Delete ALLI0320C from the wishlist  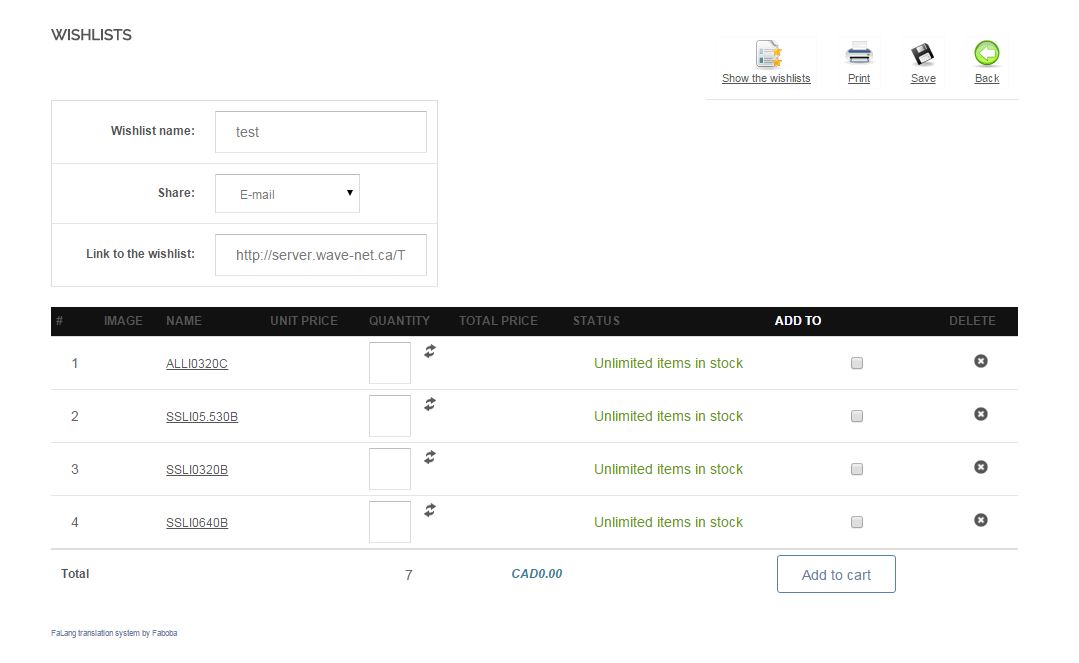[x=981, y=361]
